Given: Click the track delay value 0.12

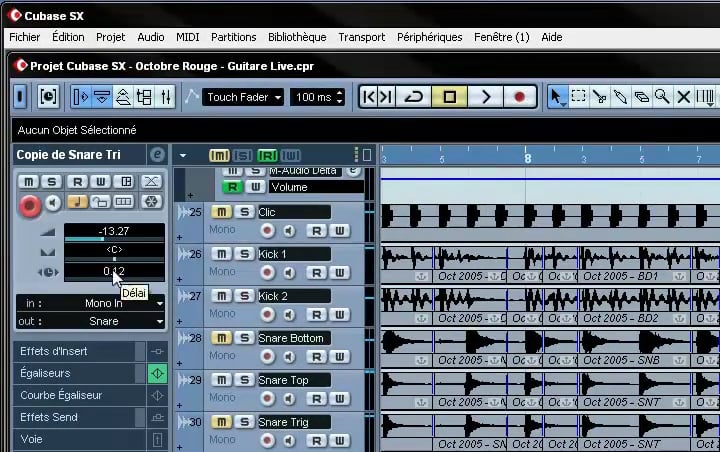Looking at the screenshot, I should click(114, 271).
